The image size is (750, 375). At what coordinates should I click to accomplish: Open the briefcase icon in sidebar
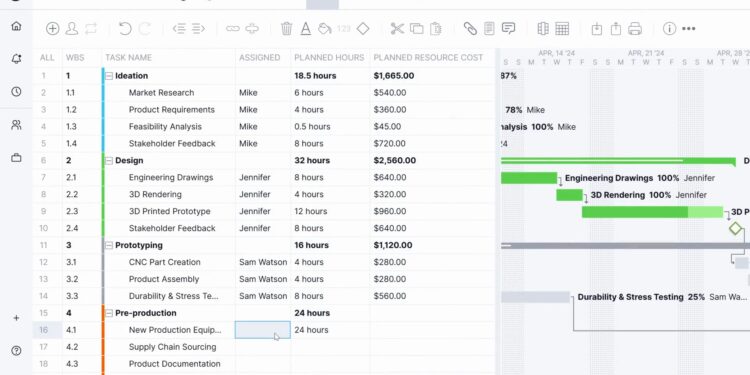click(x=16, y=158)
